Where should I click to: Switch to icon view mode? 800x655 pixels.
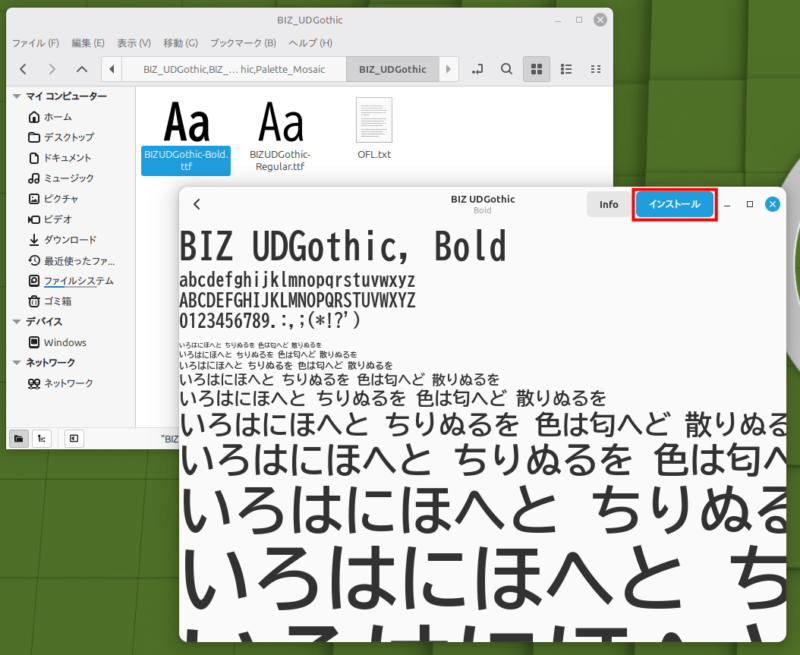coord(537,69)
